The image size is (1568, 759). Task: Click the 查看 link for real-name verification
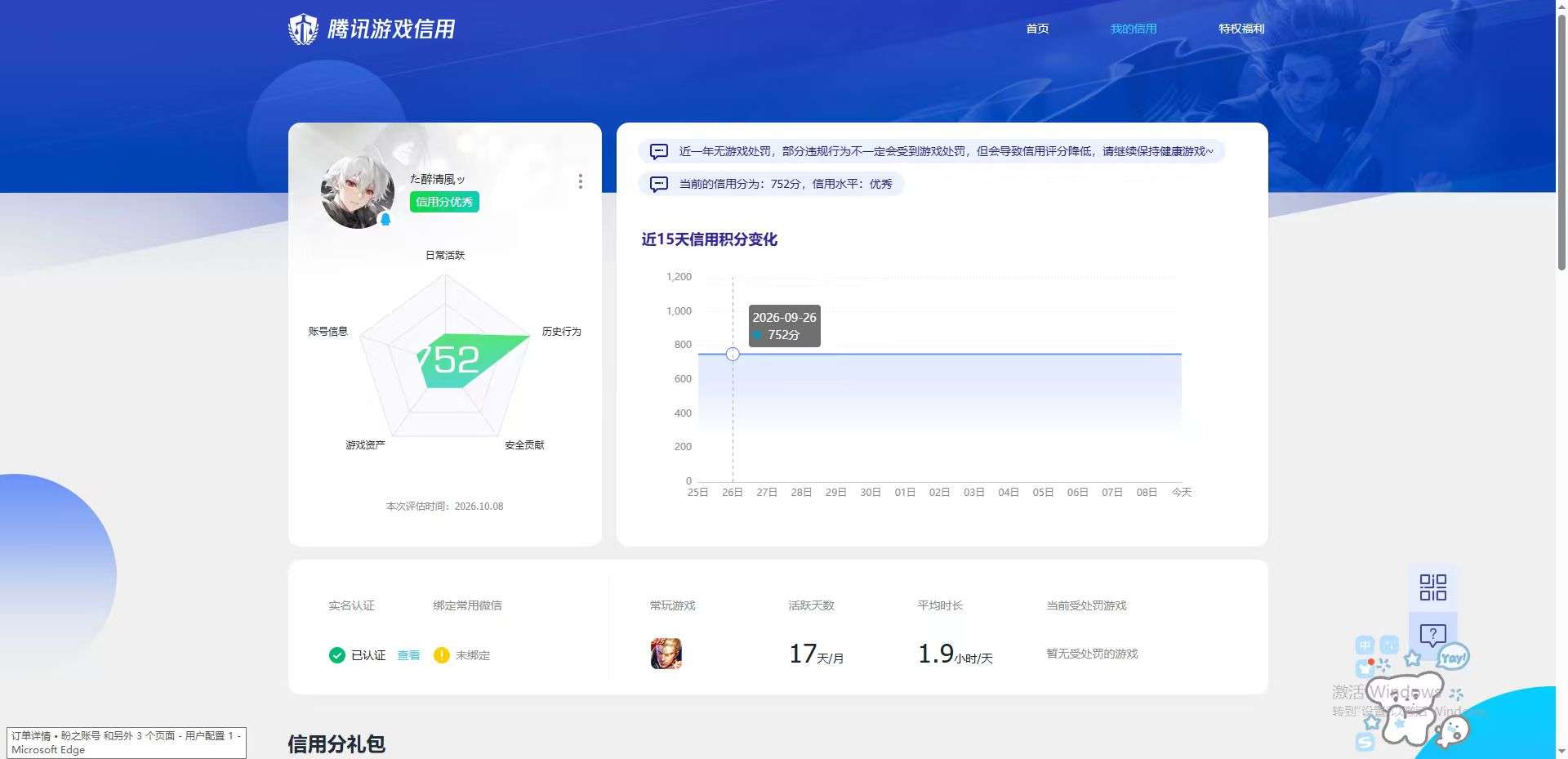coord(408,655)
